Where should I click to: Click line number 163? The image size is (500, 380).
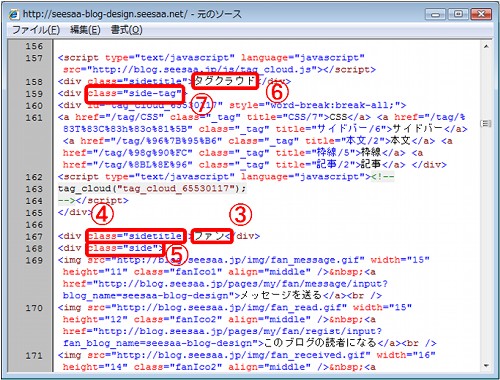(x=34, y=189)
